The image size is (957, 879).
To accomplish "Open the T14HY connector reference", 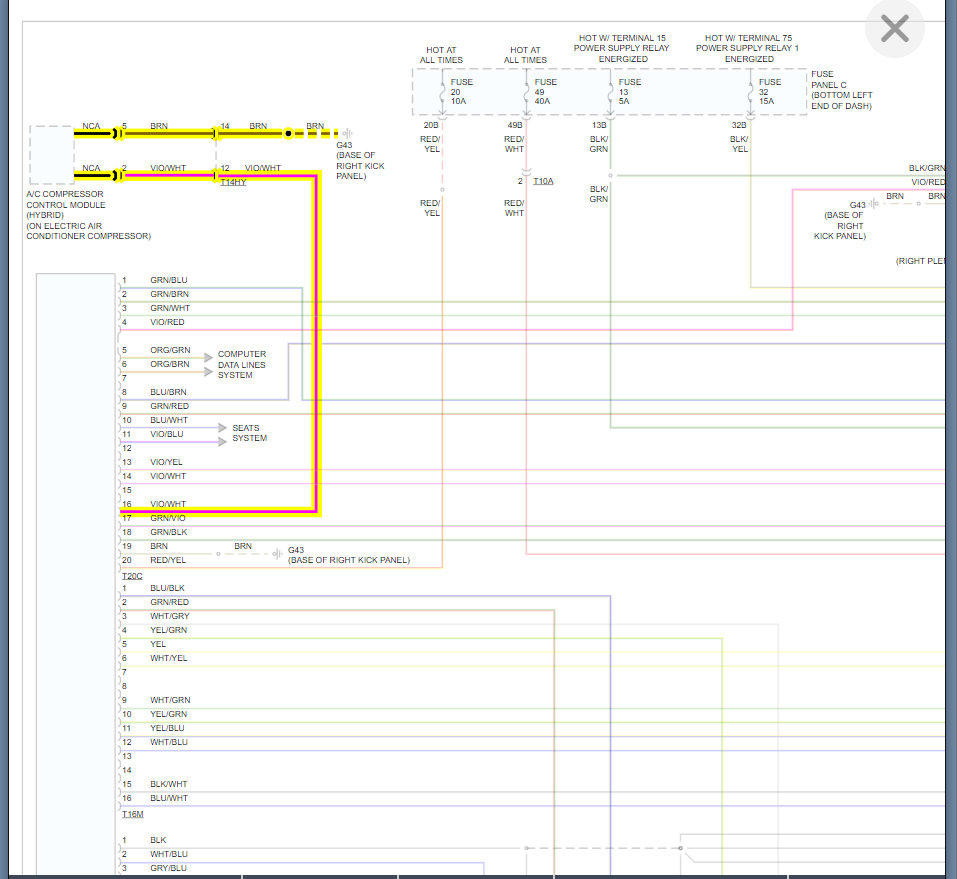I will [x=233, y=182].
